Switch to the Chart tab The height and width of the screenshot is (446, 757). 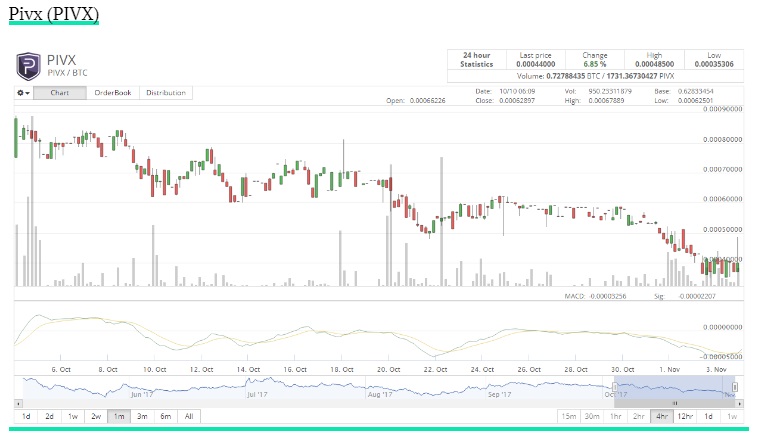click(60, 93)
